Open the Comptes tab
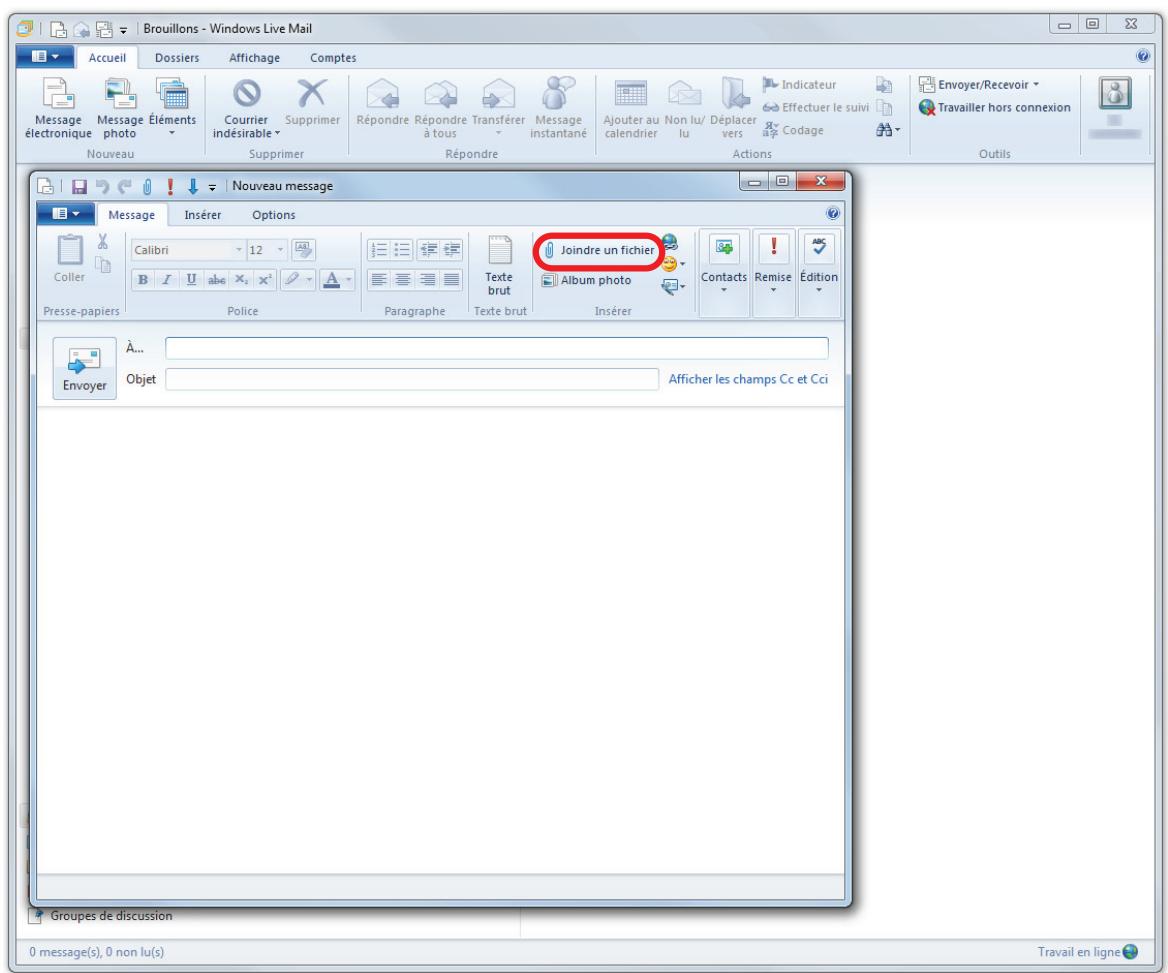Image resolution: width=1168 pixels, height=973 pixels. tap(333, 58)
